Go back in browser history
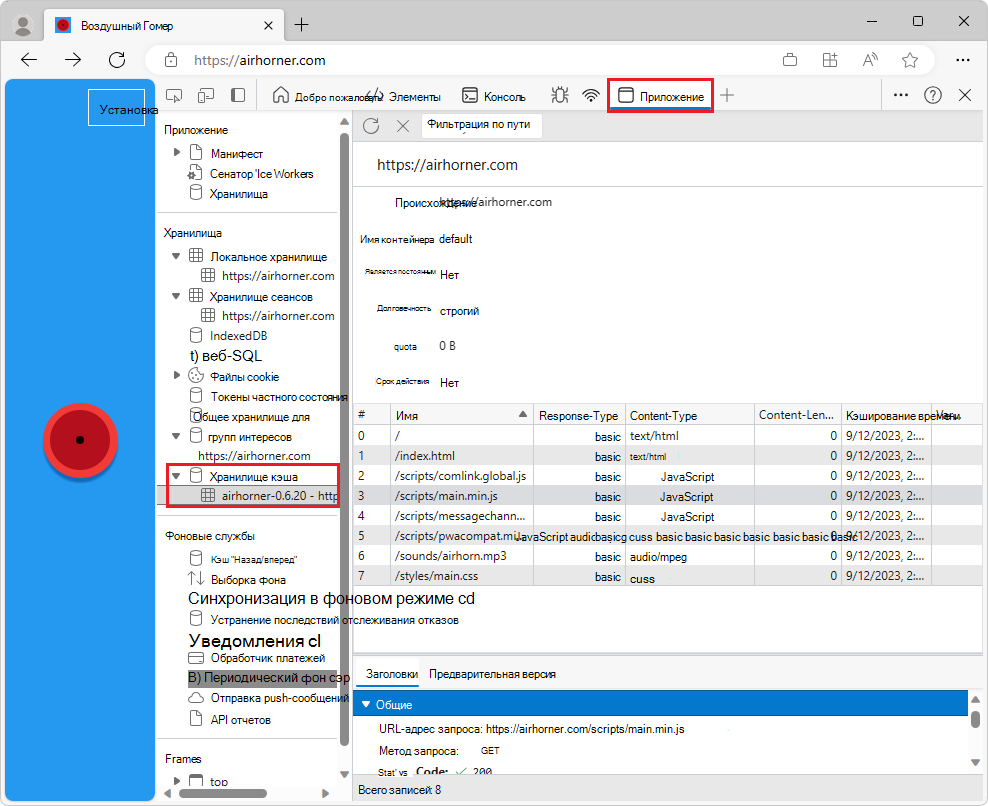Viewport: 988px width, 806px height. point(29,60)
